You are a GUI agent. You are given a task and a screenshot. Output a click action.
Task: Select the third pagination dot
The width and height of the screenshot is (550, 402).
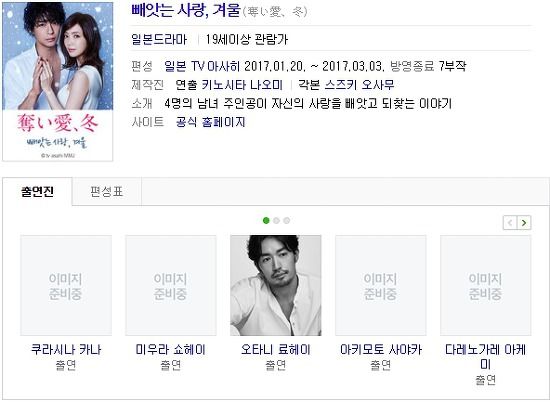pos(287,220)
